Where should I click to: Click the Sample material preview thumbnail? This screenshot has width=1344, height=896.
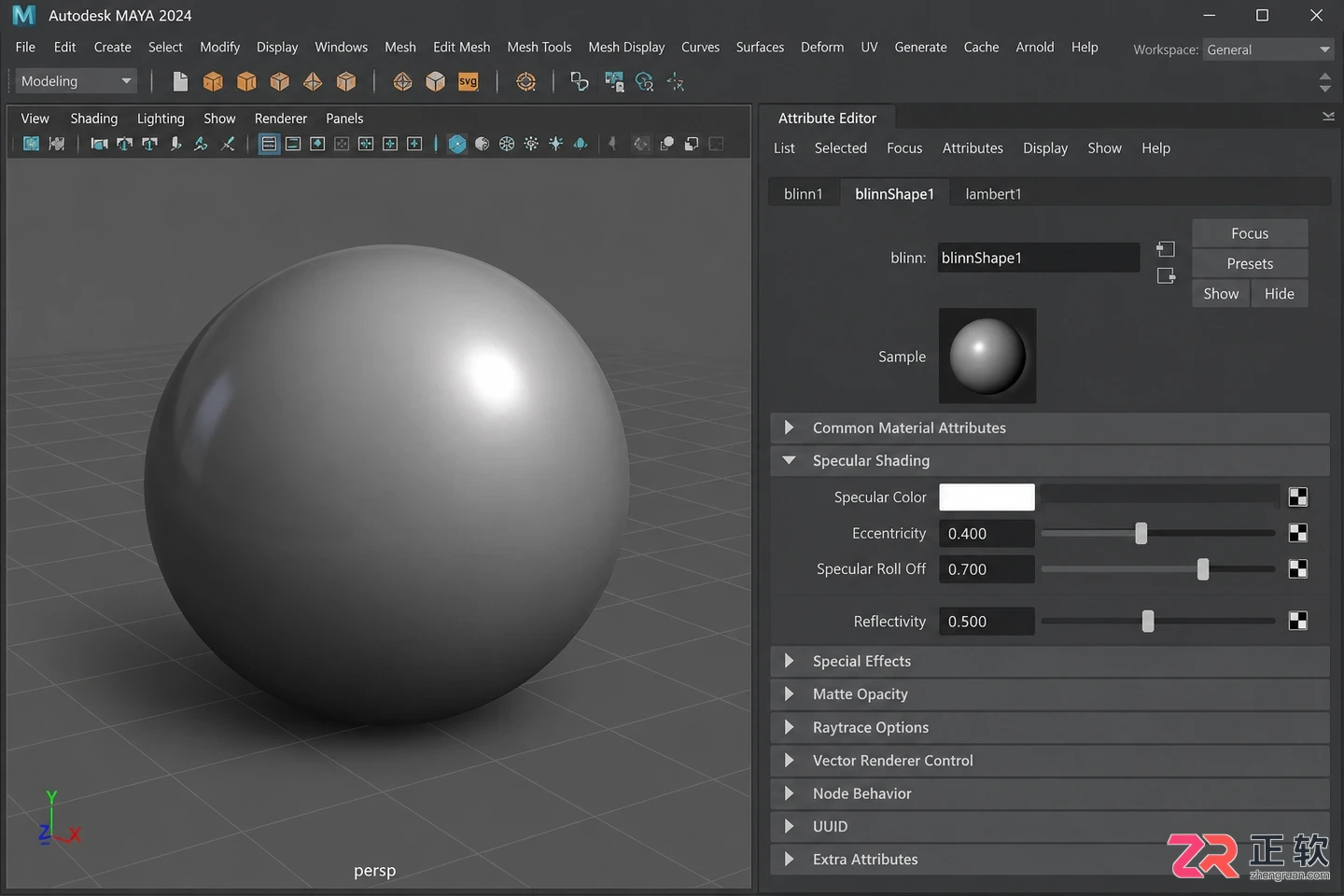coord(987,356)
